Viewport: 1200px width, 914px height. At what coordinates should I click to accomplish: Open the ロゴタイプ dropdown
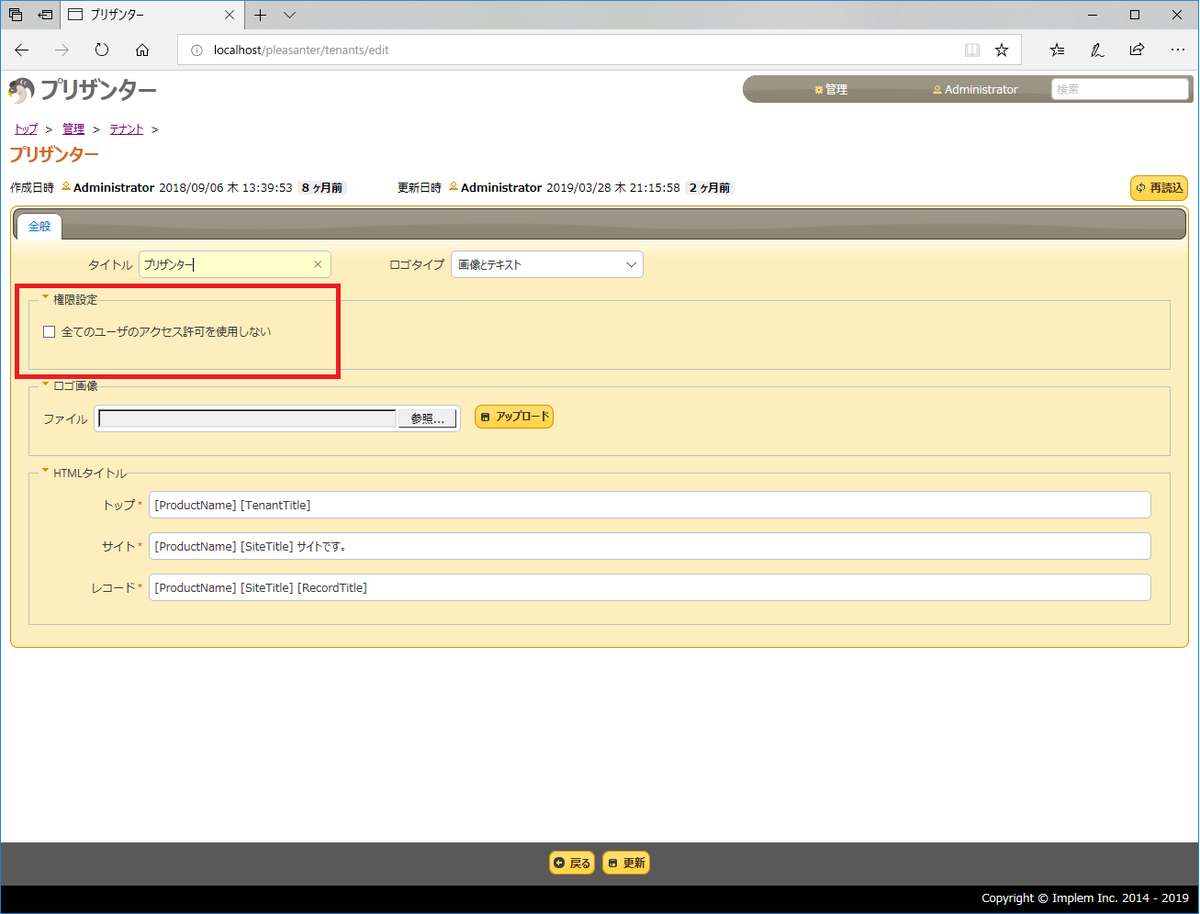tap(547, 265)
